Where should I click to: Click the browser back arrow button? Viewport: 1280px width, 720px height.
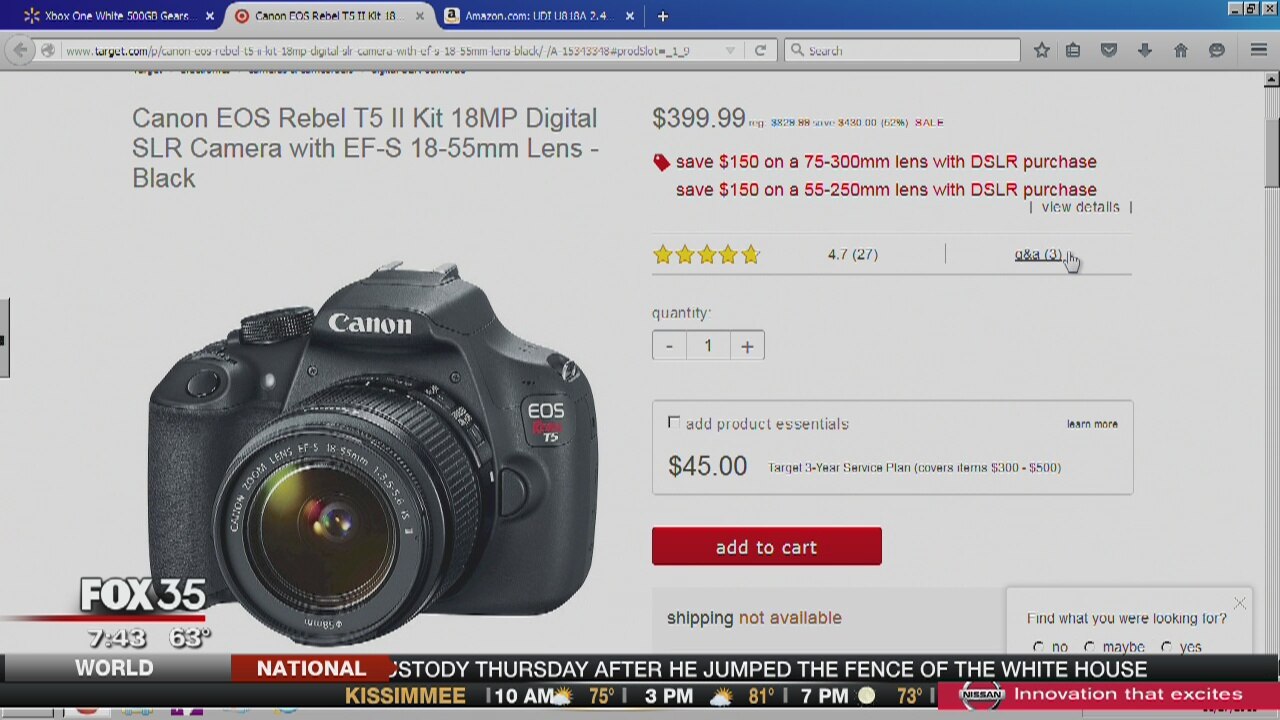pyautogui.click(x=20, y=50)
